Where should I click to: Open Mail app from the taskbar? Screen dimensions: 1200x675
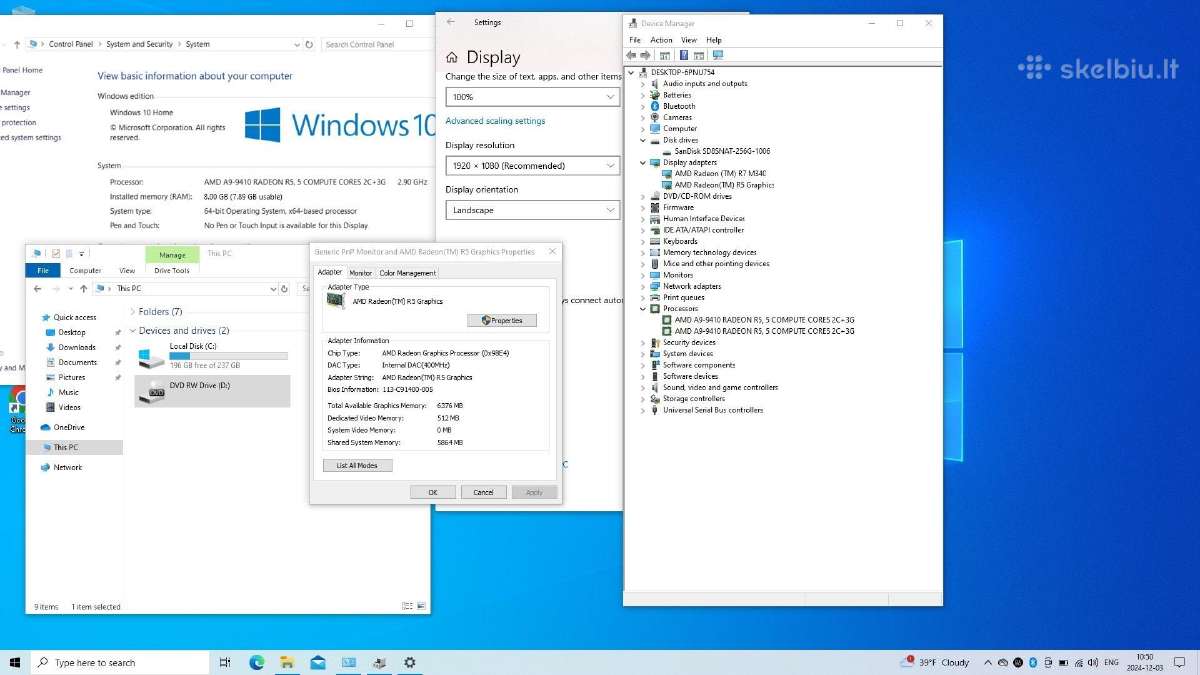click(318, 662)
